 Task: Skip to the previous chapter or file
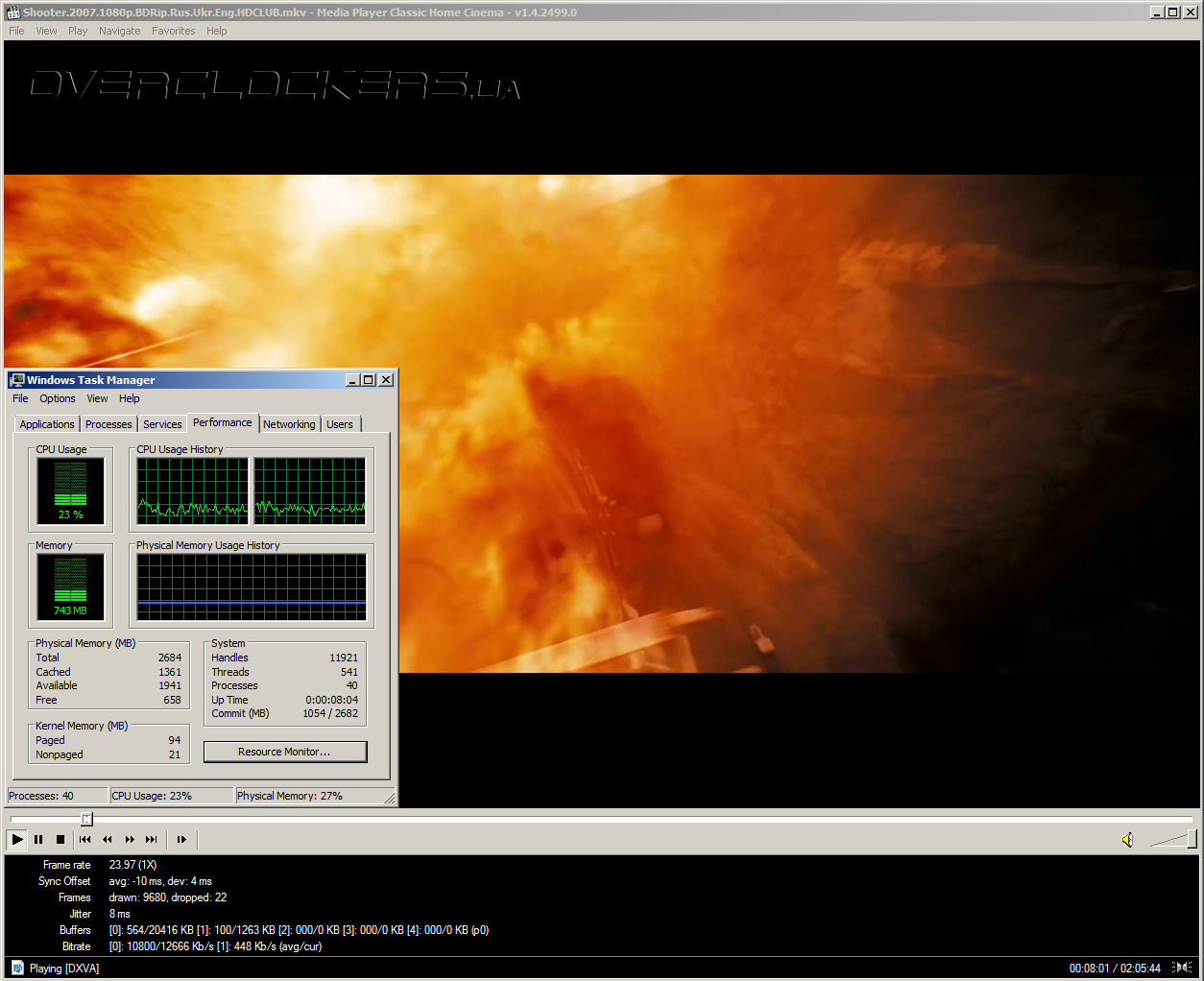tap(85, 839)
